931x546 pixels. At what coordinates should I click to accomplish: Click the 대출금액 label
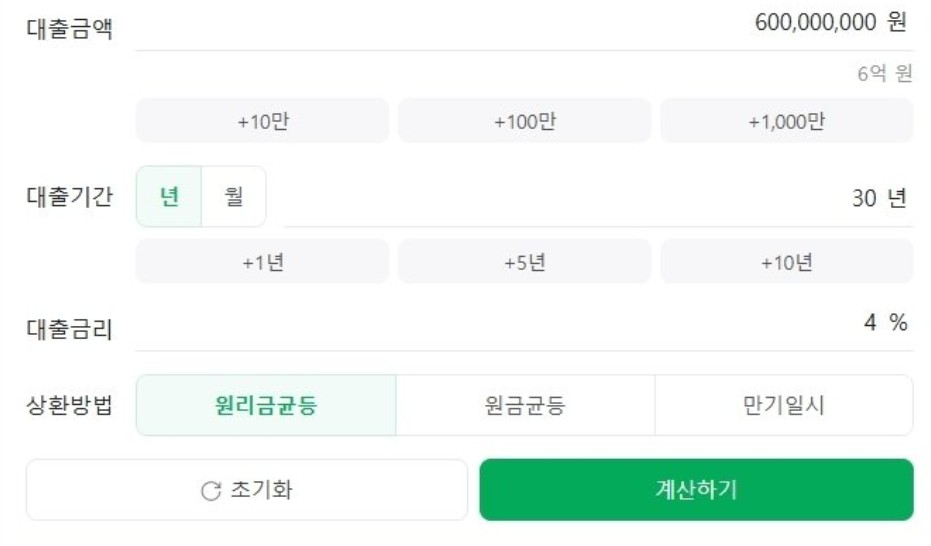(x=69, y=28)
